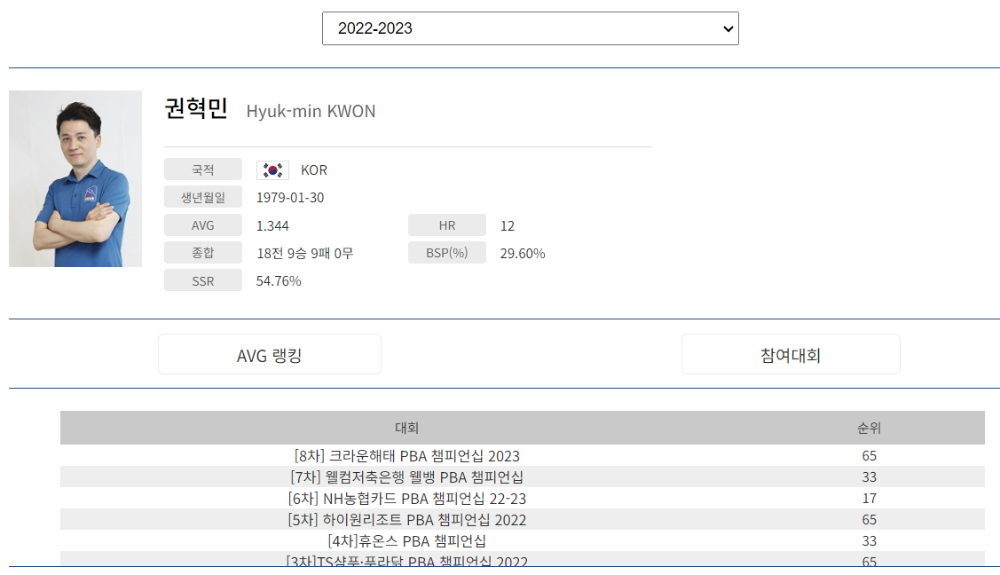This screenshot has width=1000, height=575.
Task: Click the 대회 column header
Action: tap(407, 428)
